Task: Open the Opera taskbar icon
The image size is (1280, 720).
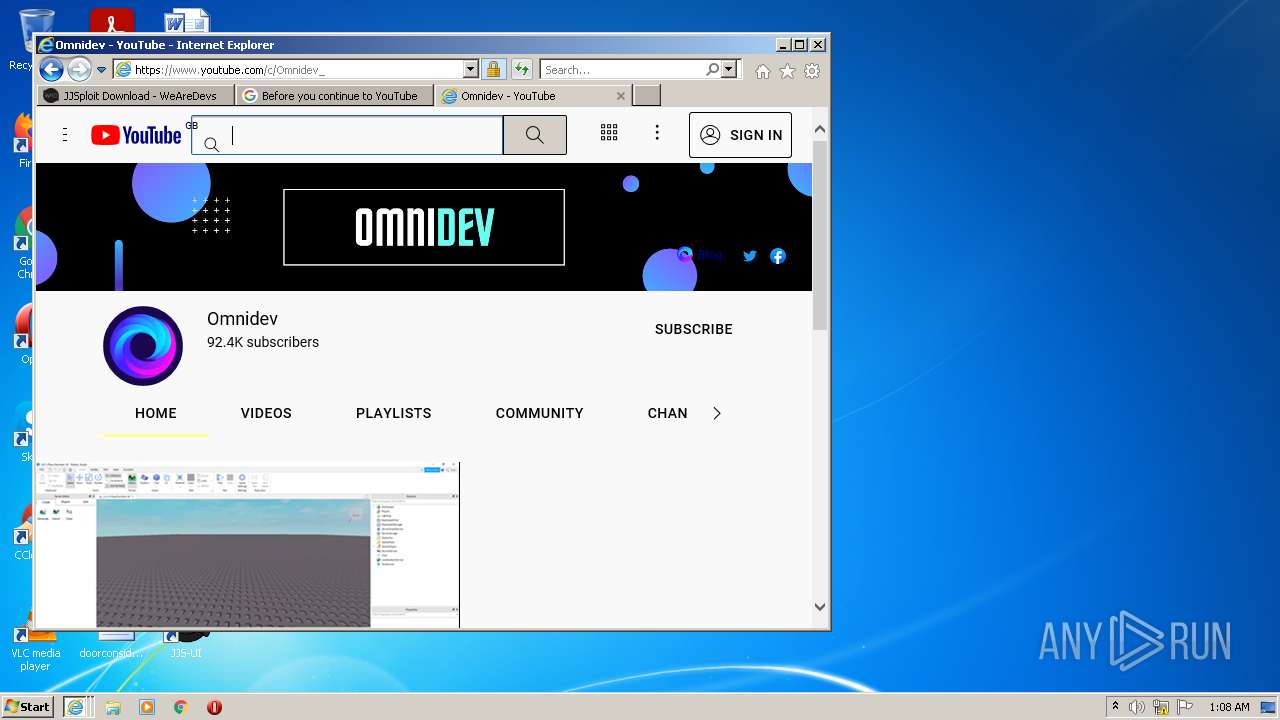Action: click(x=214, y=707)
